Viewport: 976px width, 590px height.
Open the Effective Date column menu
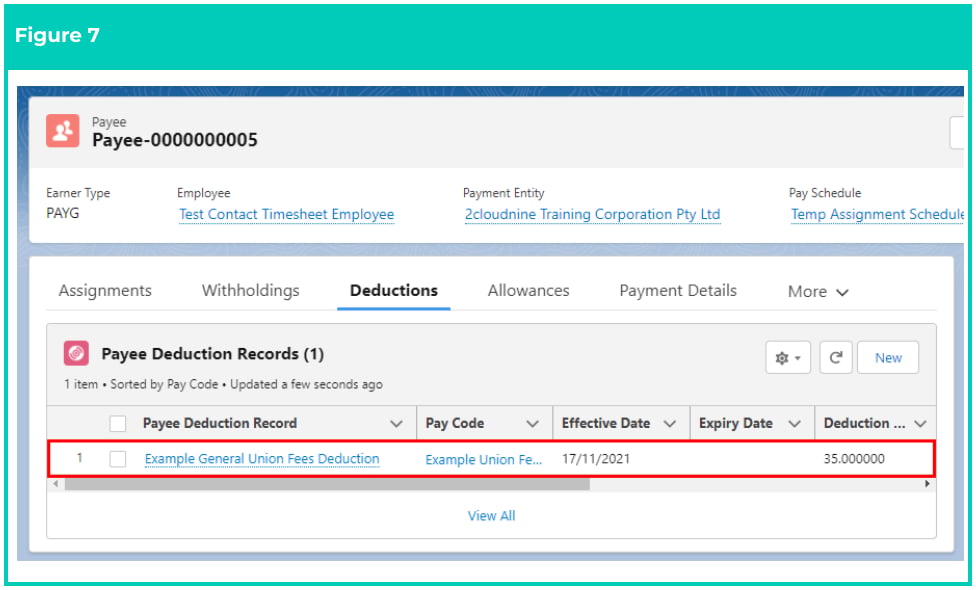click(670, 424)
